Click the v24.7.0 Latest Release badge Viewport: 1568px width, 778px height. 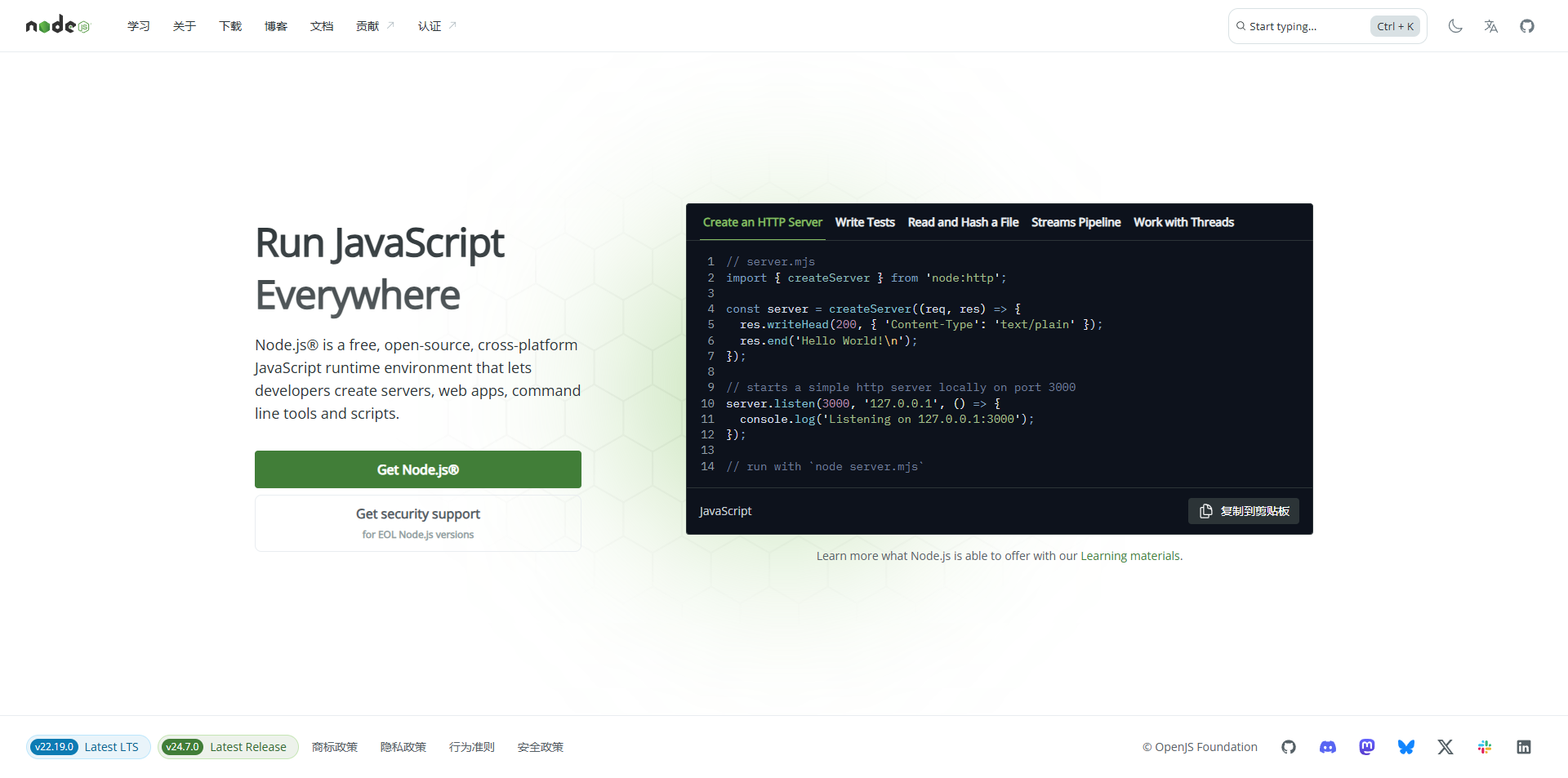click(228, 747)
